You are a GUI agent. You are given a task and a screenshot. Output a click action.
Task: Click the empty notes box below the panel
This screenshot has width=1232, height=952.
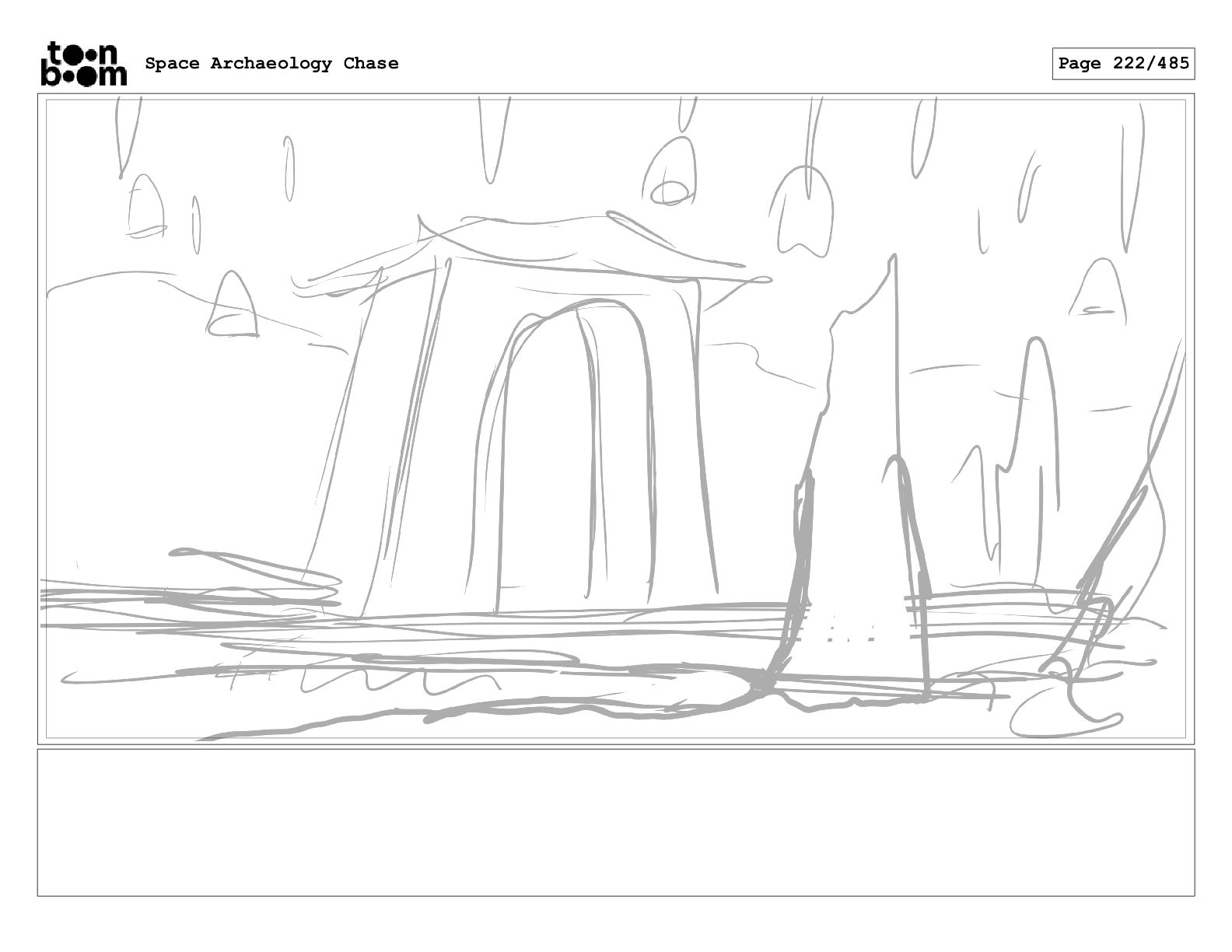tap(615, 822)
